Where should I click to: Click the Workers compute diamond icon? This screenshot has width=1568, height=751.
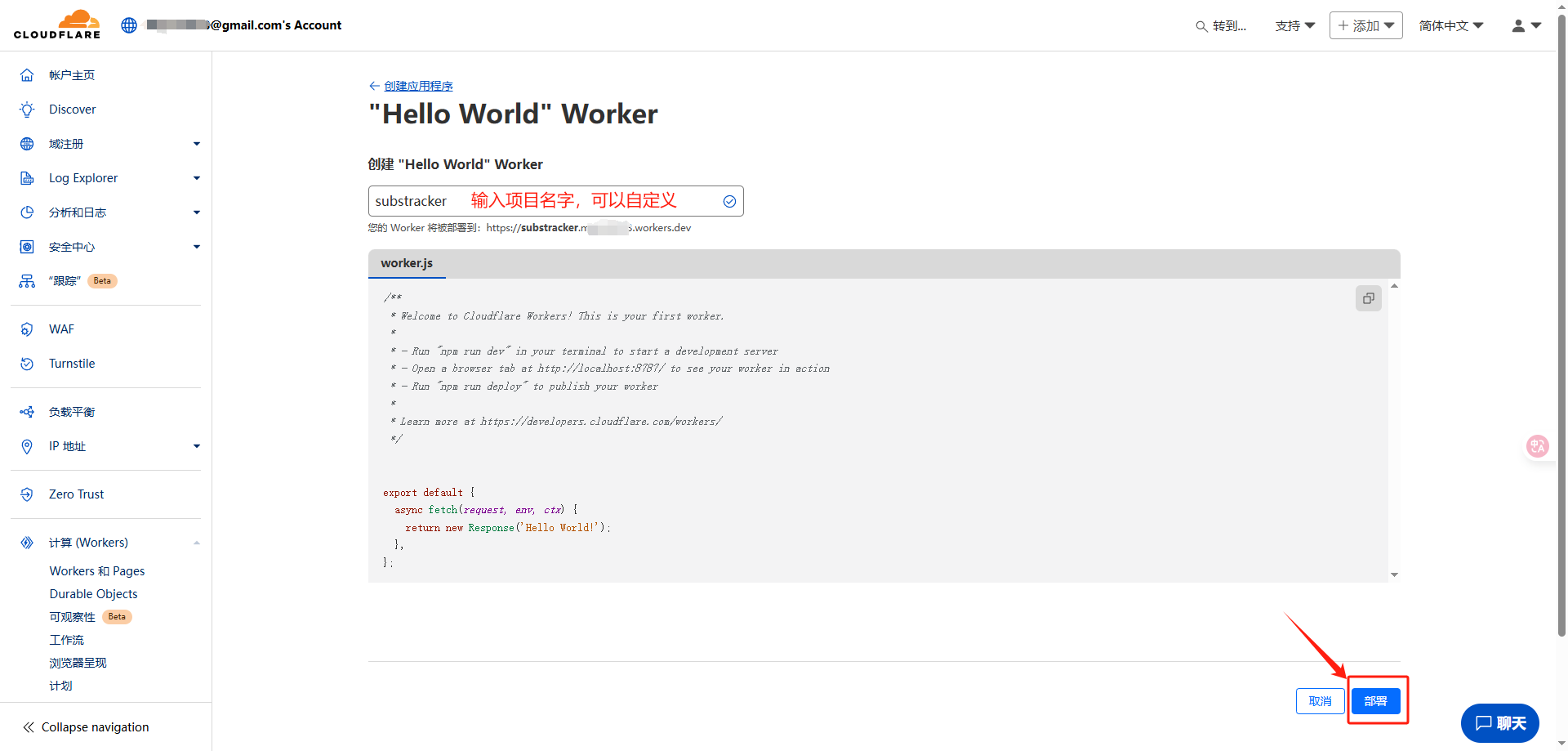click(27, 543)
